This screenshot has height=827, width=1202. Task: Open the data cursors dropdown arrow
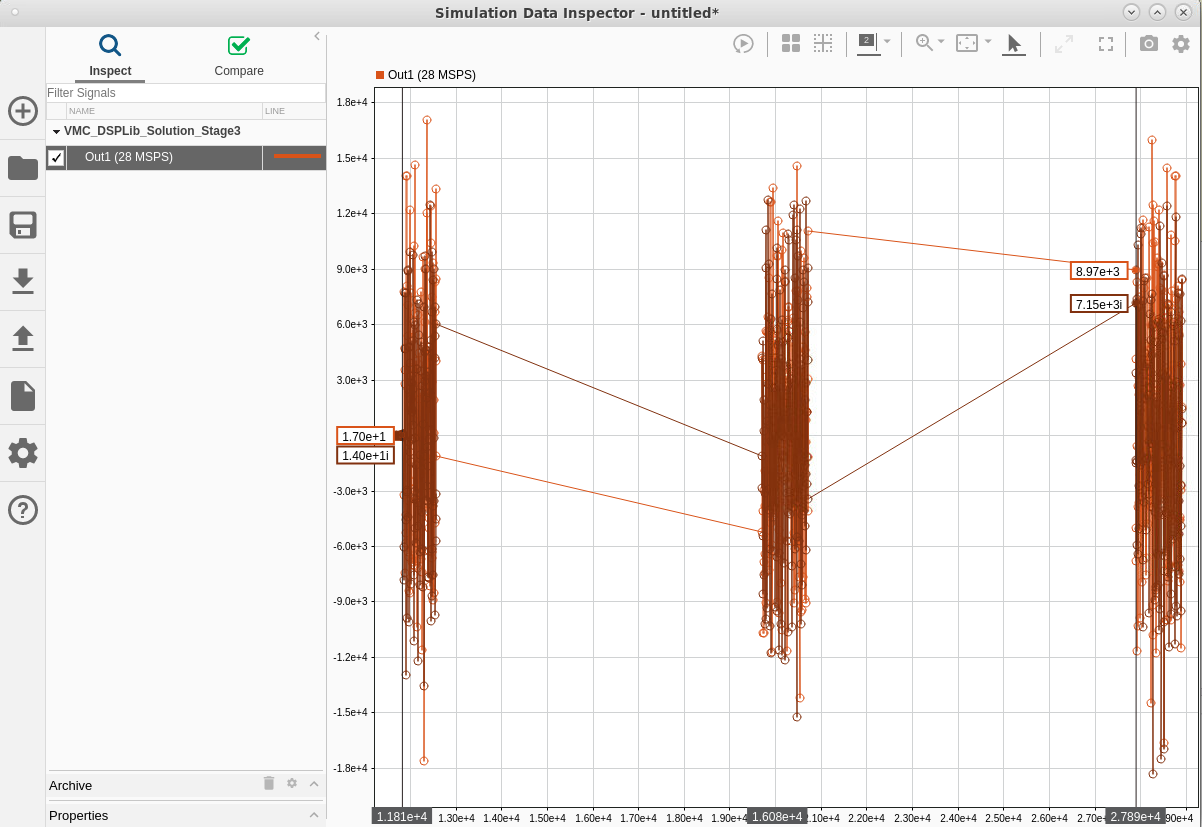click(x=887, y=42)
